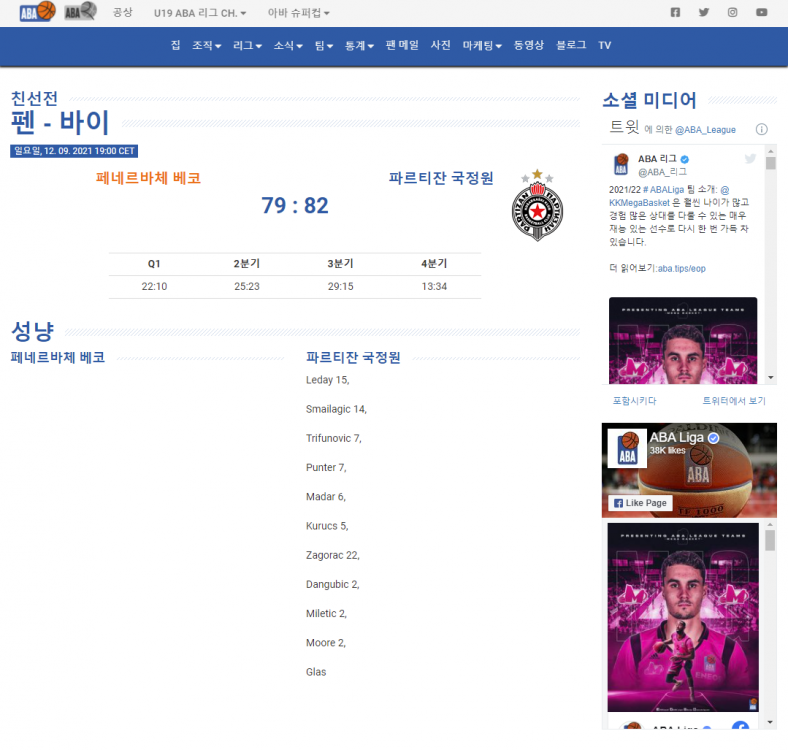788x750 pixels.
Task: Click the #ABALiga hashtag in tweet
Action: pos(663,190)
